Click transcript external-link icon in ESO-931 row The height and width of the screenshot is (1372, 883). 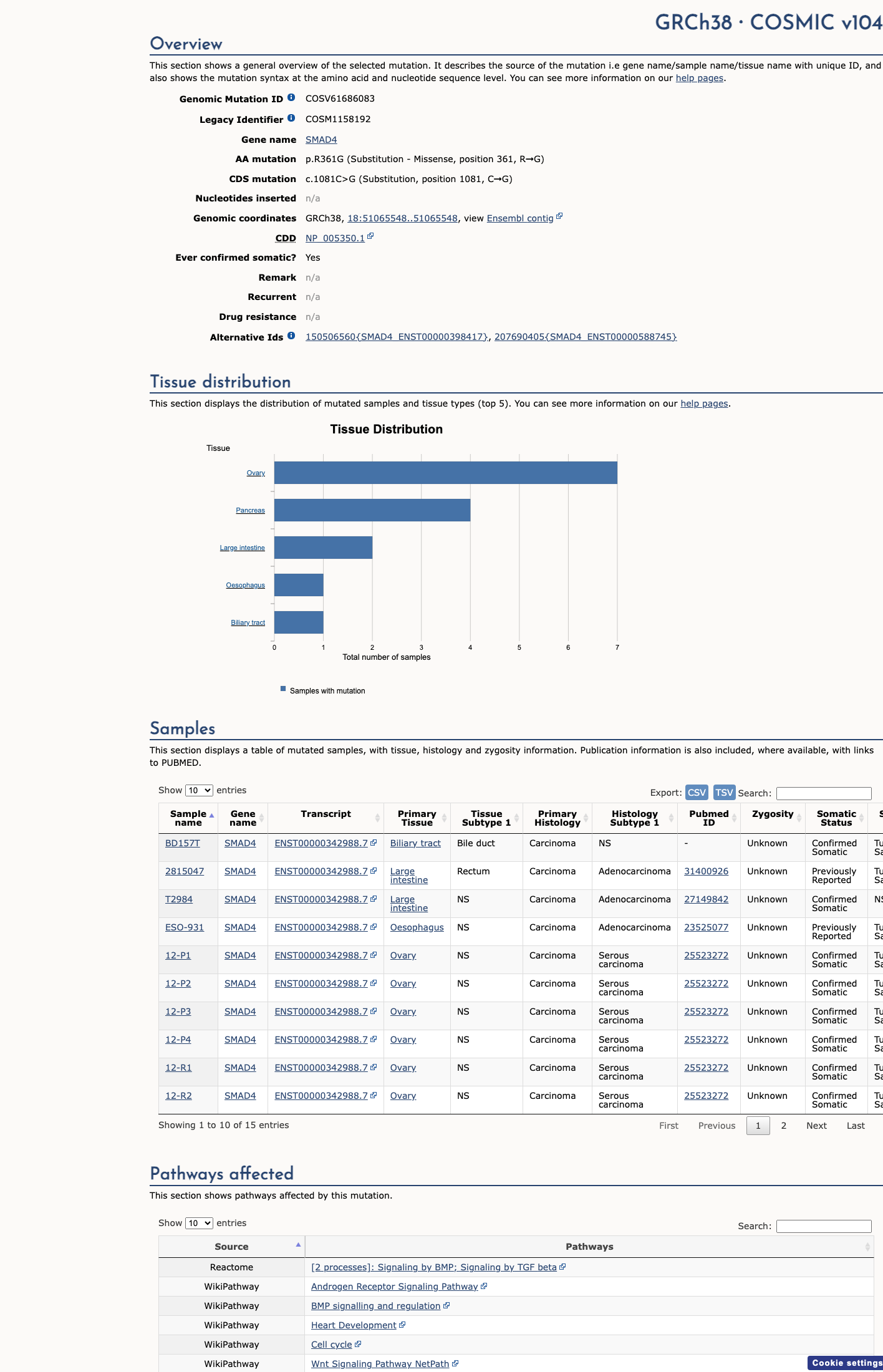(x=374, y=927)
